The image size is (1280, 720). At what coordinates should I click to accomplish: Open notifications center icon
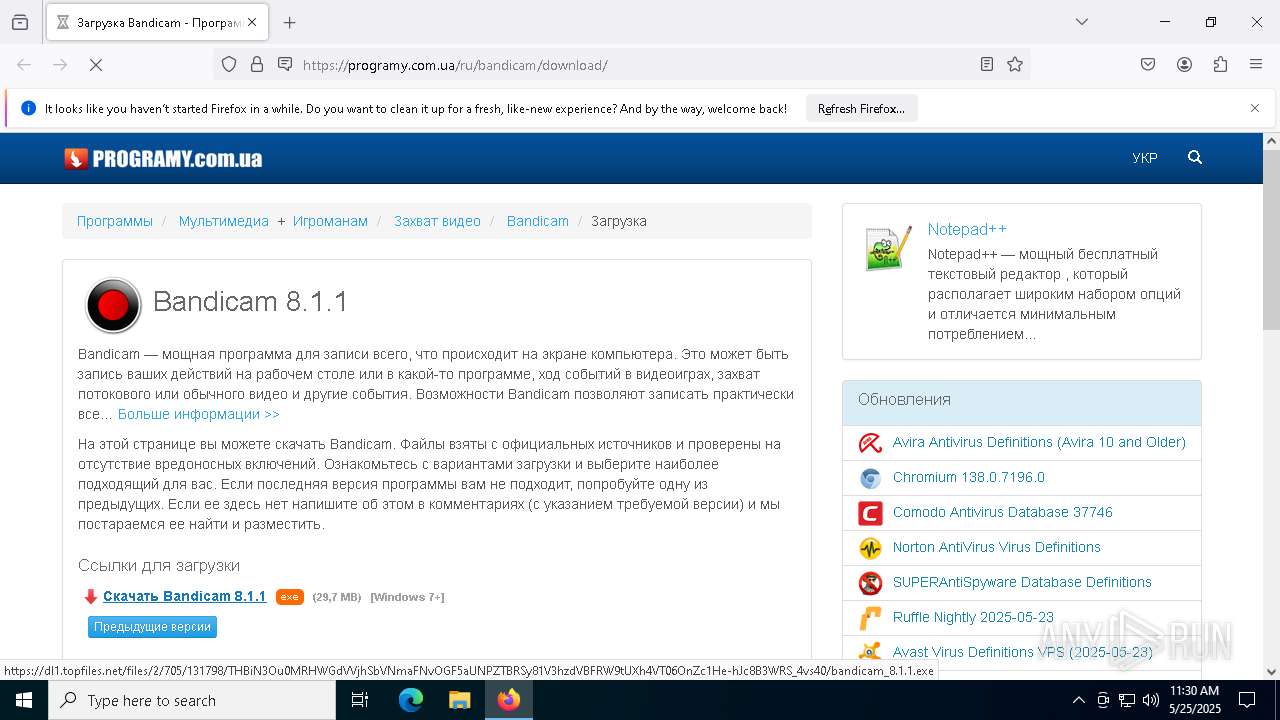tap(1247, 700)
